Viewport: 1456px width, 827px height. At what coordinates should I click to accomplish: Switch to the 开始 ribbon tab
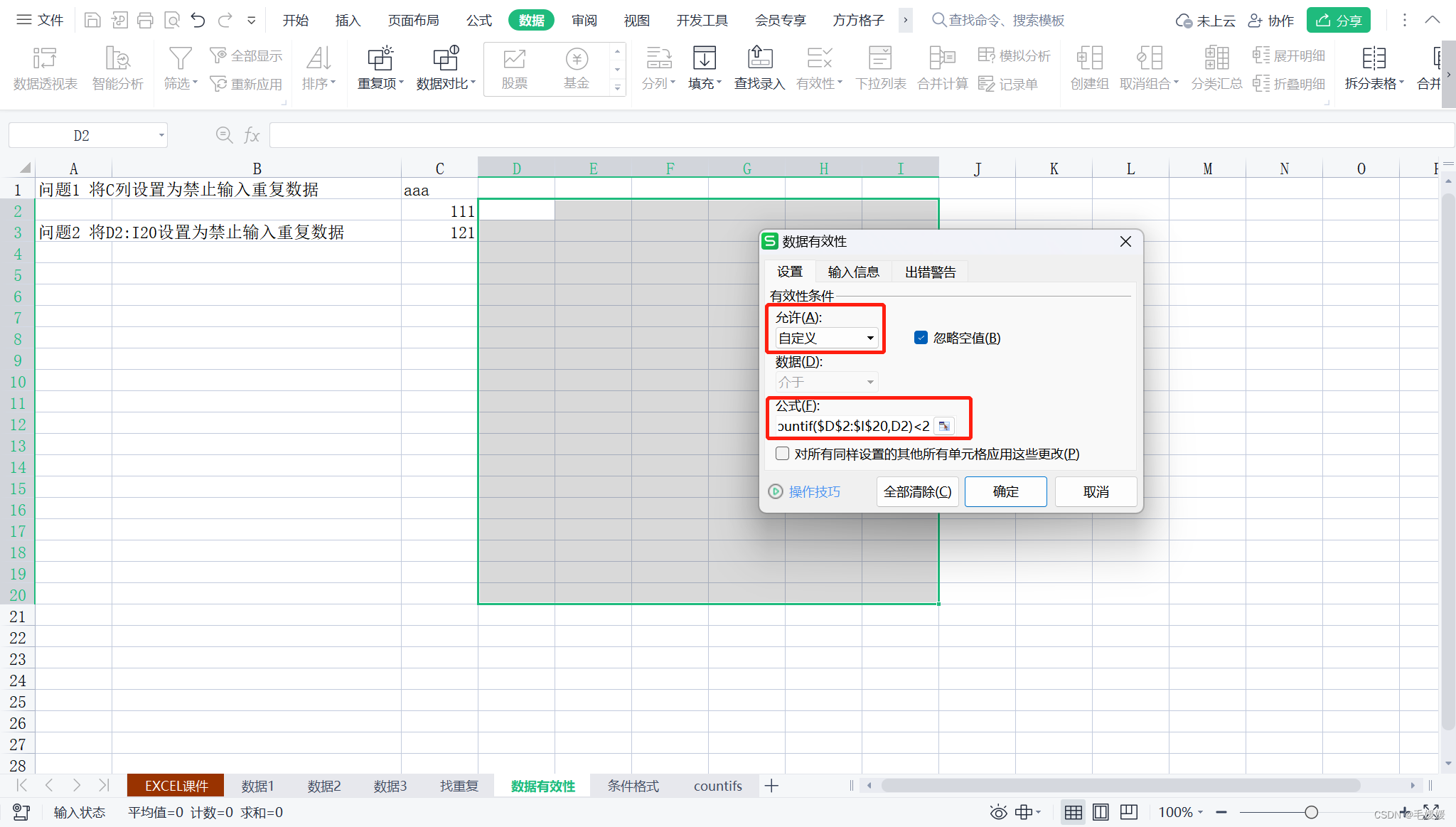point(295,20)
